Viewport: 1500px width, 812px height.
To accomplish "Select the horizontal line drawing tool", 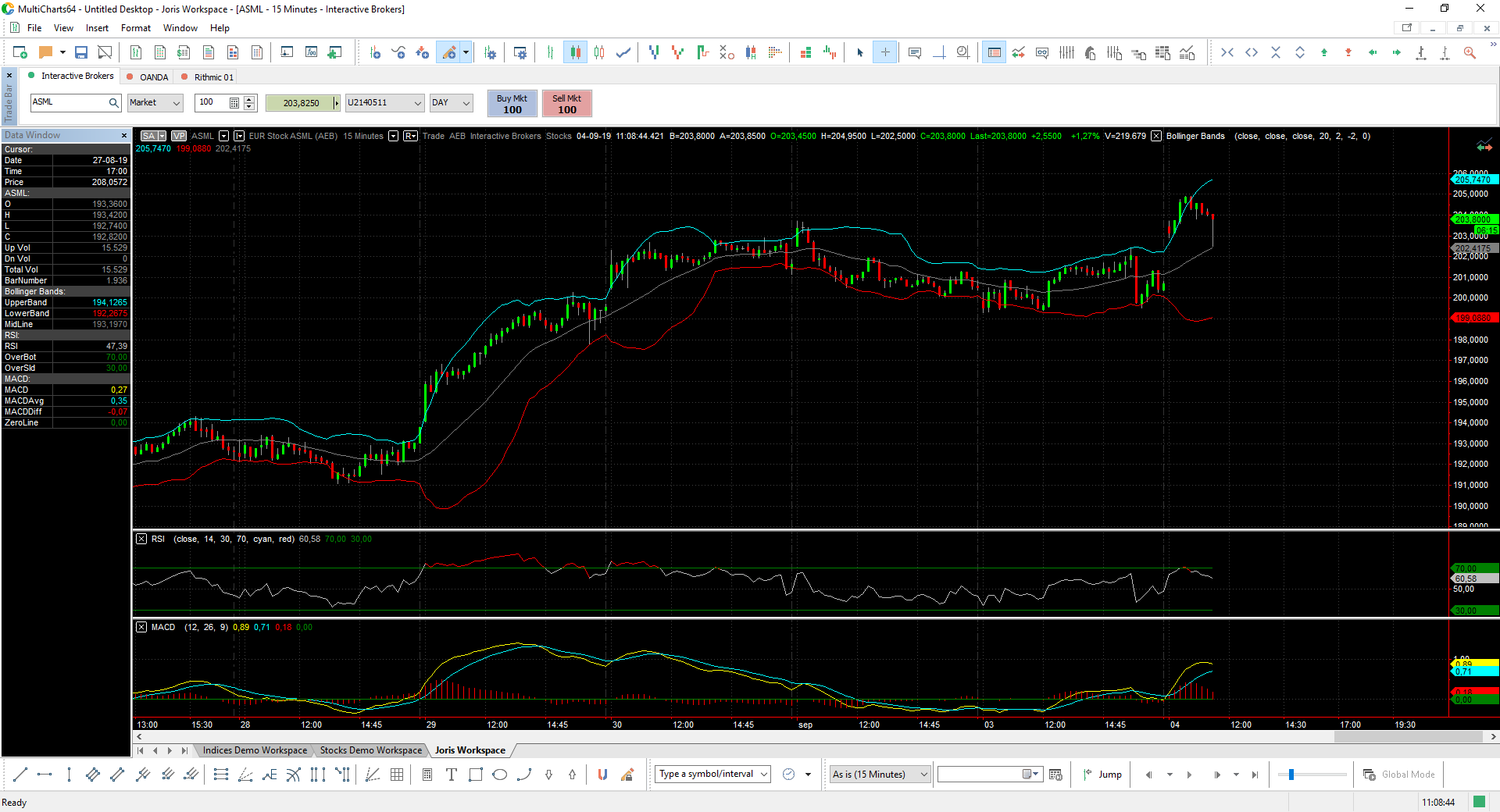I will [x=45, y=775].
